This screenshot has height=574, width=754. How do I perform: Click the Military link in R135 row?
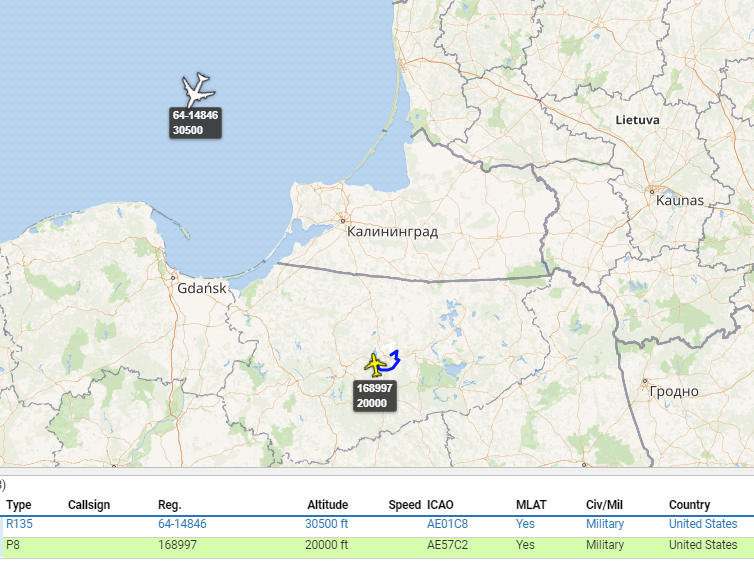tap(604, 524)
